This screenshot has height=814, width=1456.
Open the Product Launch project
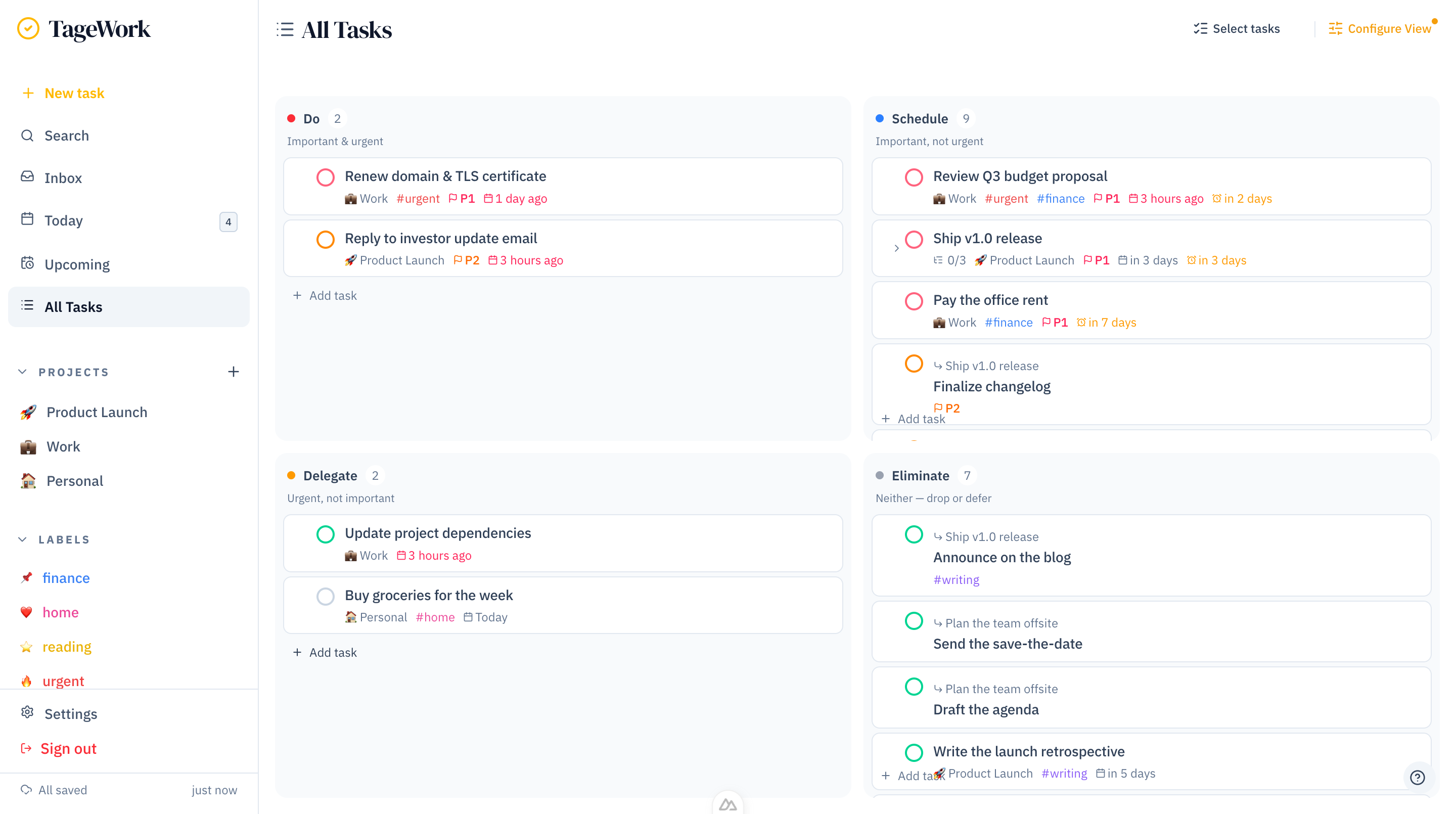click(97, 412)
